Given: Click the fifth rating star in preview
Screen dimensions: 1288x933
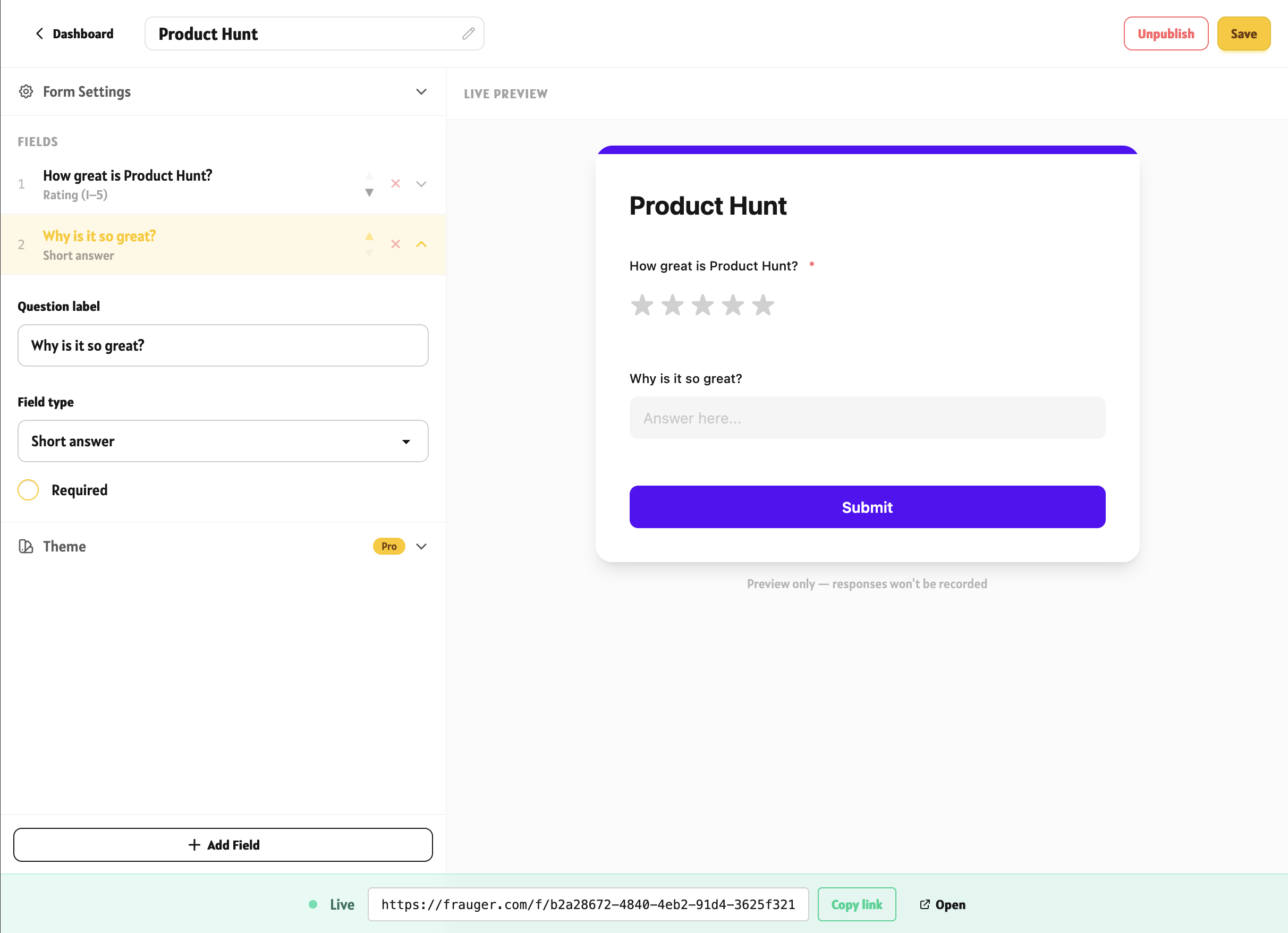Looking at the screenshot, I should coord(763,305).
